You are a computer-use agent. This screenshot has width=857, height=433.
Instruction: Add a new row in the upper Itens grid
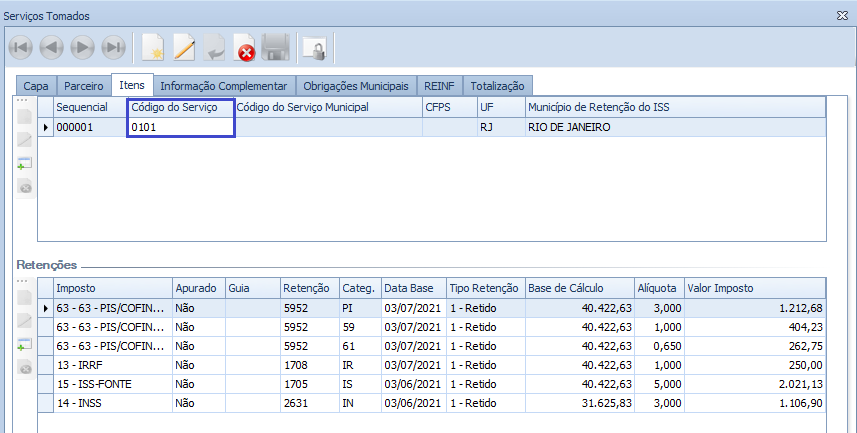tap(25, 164)
